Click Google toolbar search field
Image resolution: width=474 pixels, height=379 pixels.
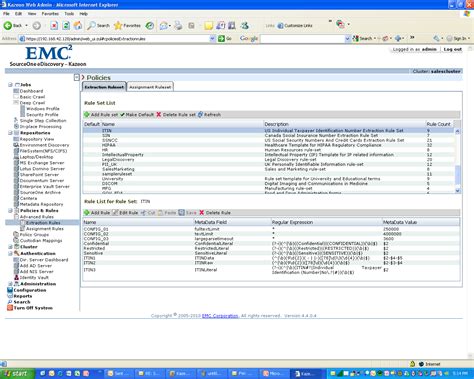[302, 39]
